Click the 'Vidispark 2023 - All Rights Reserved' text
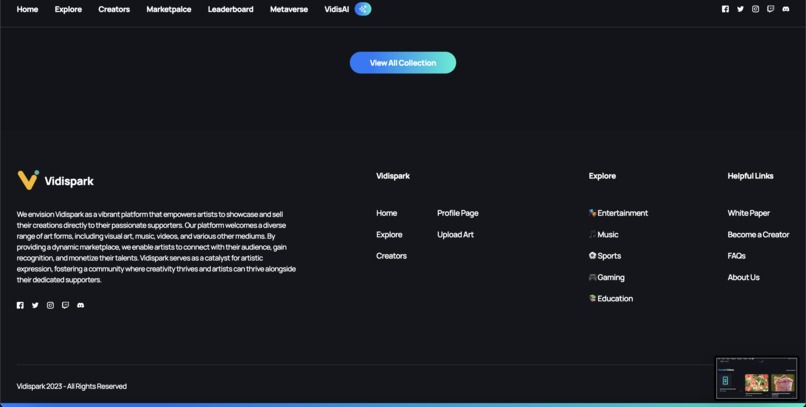This screenshot has width=806, height=407. (71, 386)
